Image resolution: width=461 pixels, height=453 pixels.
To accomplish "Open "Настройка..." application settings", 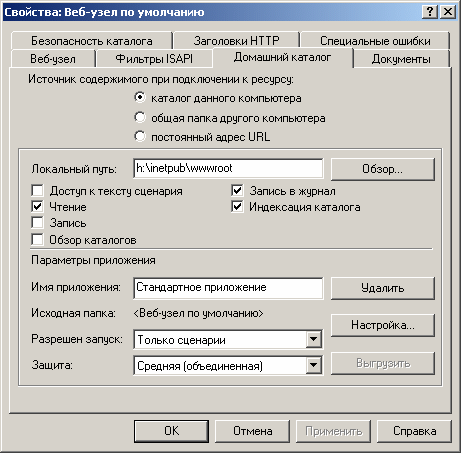I will click(383, 325).
